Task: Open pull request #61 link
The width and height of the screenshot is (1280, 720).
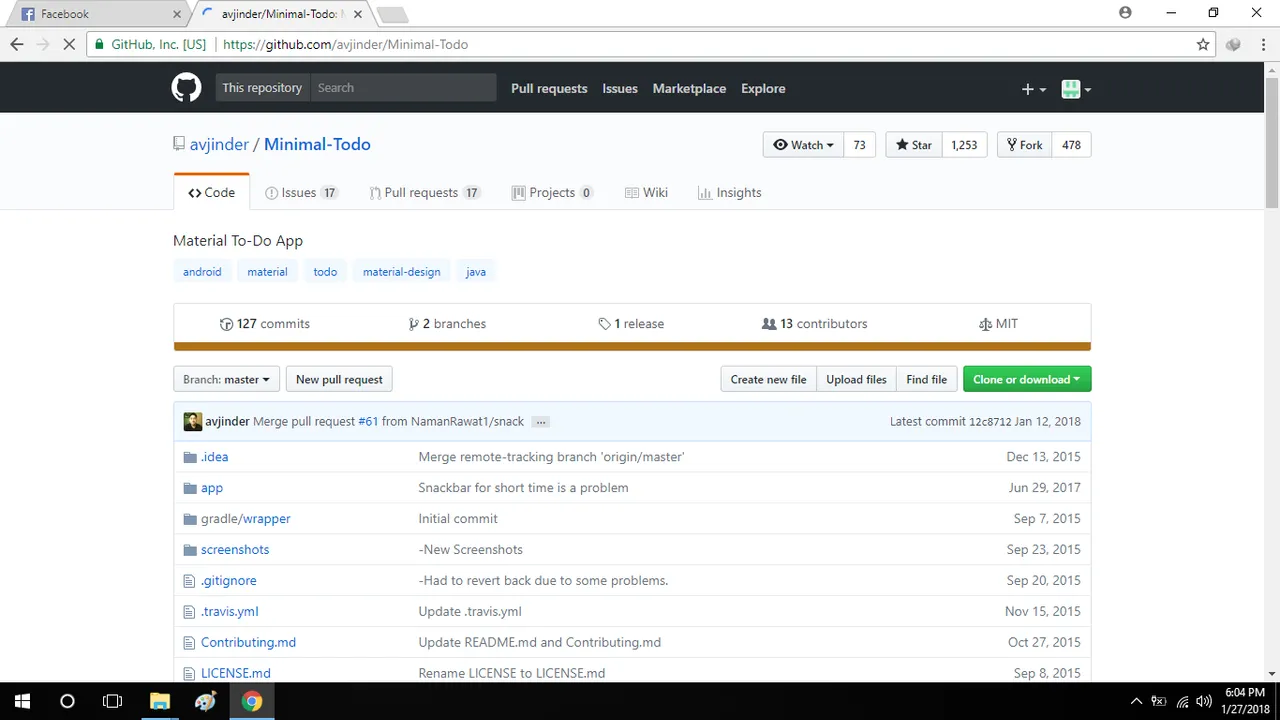Action: tap(368, 422)
